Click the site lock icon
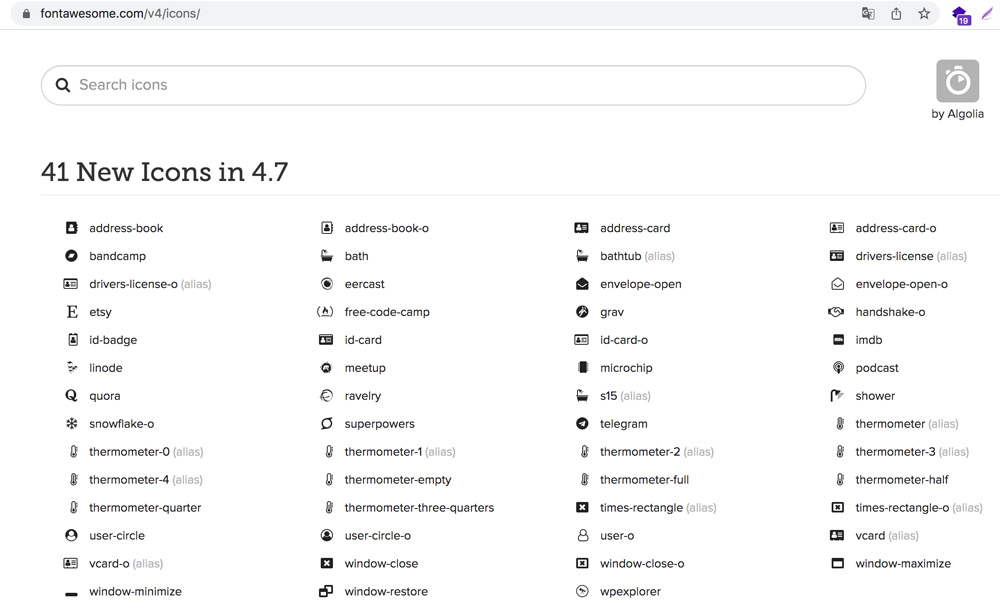Image resolution: width=1000 pixels, height=614 pixels. pyautogui.click(x=26, y=13)
